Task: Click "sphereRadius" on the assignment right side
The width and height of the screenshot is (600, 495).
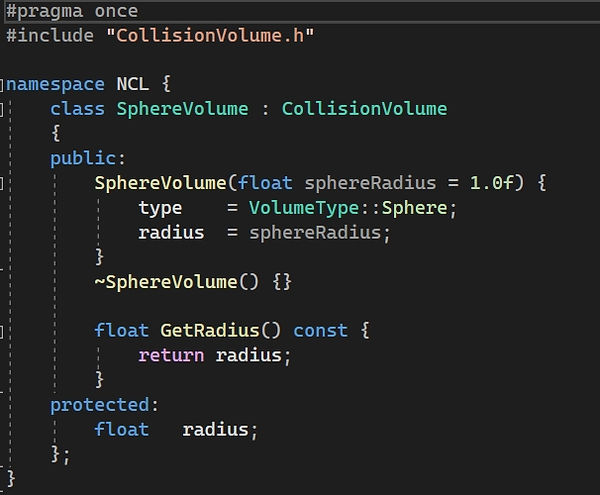Action: [x=315, y=233]
